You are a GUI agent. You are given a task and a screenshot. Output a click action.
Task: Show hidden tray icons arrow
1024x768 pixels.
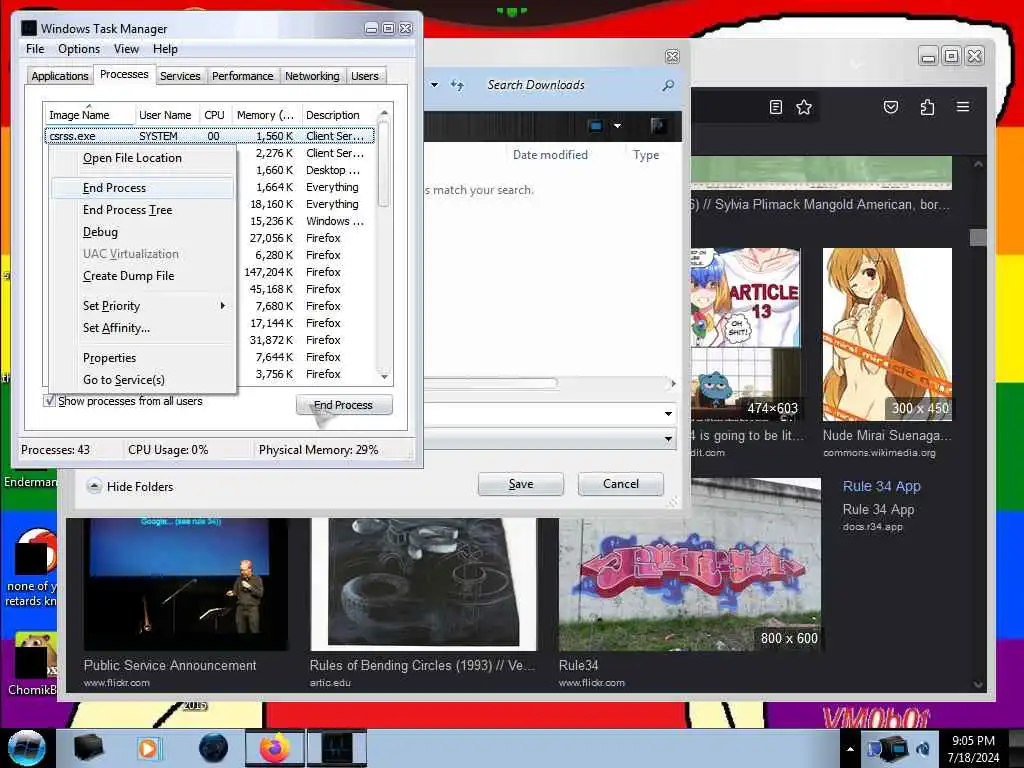coord(850,749)
